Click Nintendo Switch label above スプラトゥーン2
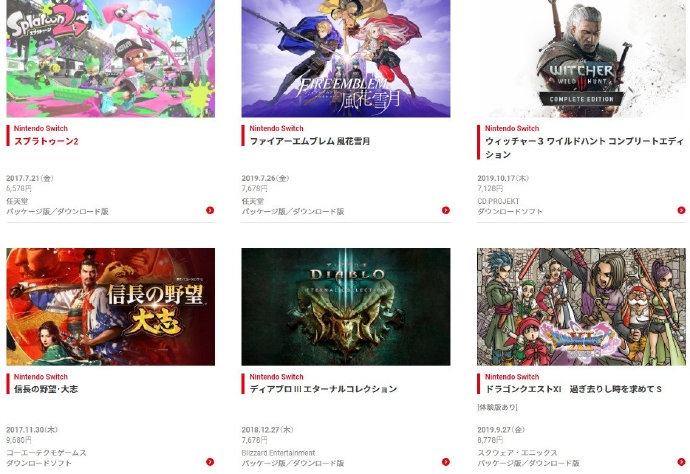Image resolution: width=690 pixels, height=474 pixels. [40, 129]
